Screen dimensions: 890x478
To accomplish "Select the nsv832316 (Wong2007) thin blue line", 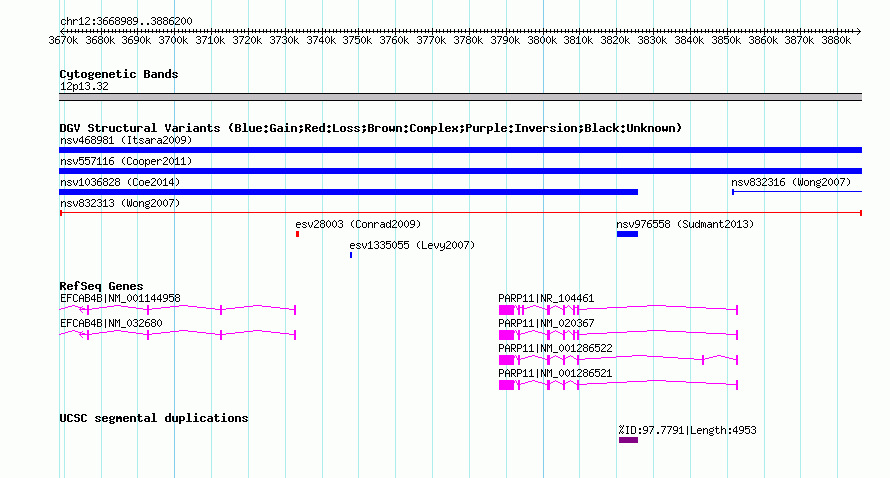I will point(797,192).
